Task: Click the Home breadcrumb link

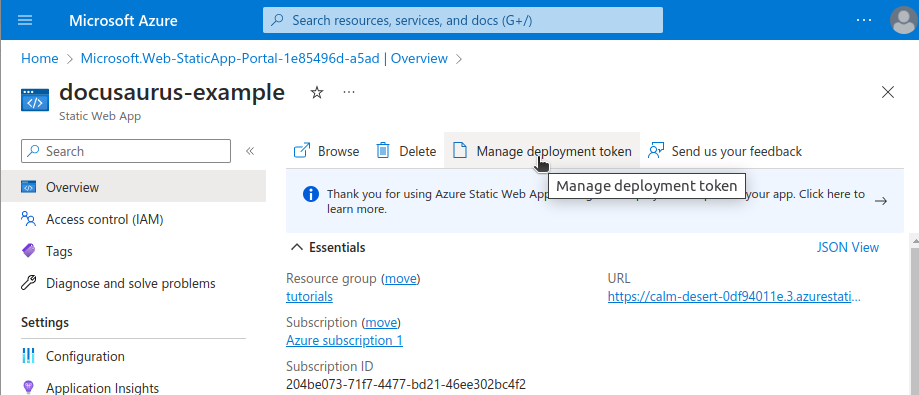Action: (40, 59)
